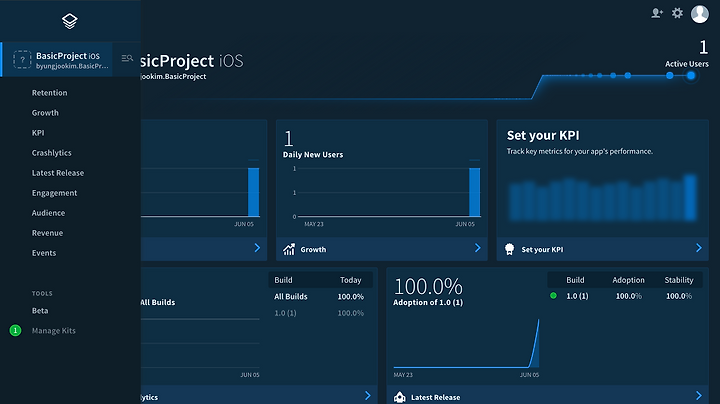Open Audience in the sidebar
This screenshot has height=404, width=720.
pyautogui.click(x=48, y=213)
